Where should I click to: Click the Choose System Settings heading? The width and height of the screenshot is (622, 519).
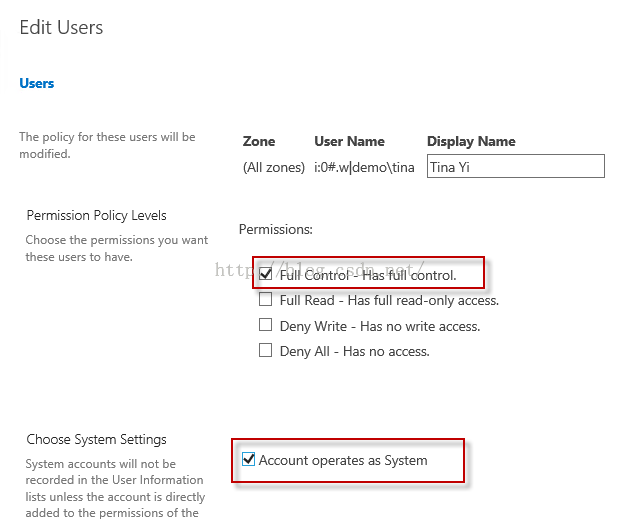click(x=96, y=440)
